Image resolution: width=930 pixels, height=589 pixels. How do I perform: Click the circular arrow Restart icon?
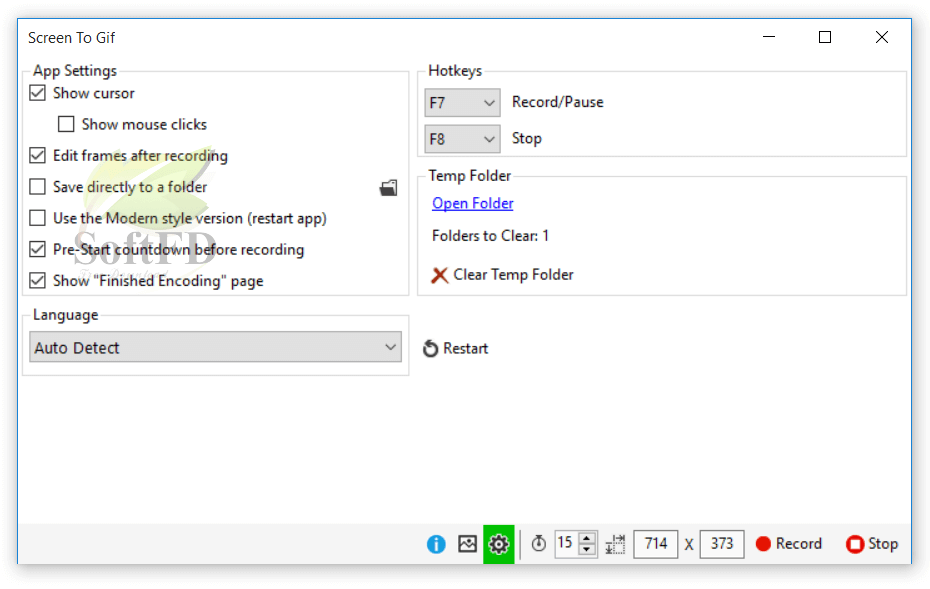tap(431, 349)
